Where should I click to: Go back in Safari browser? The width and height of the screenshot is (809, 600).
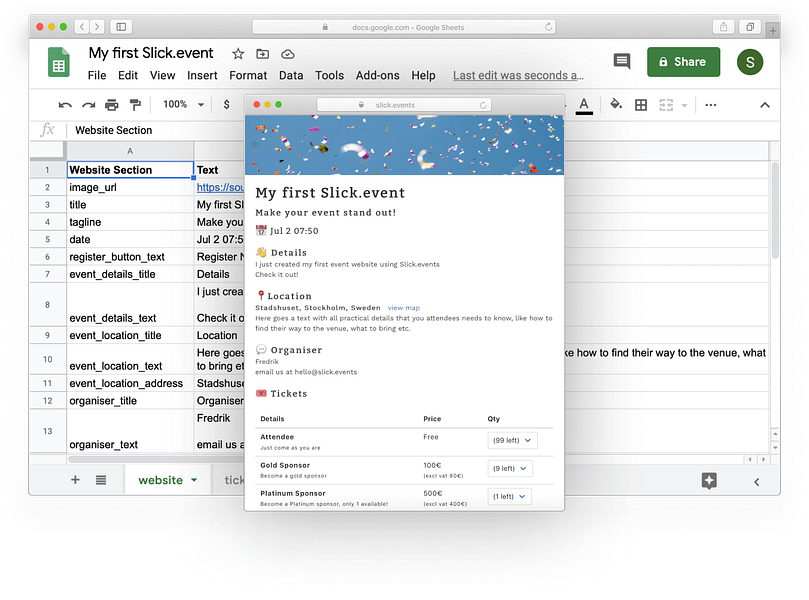coord(82,26)
